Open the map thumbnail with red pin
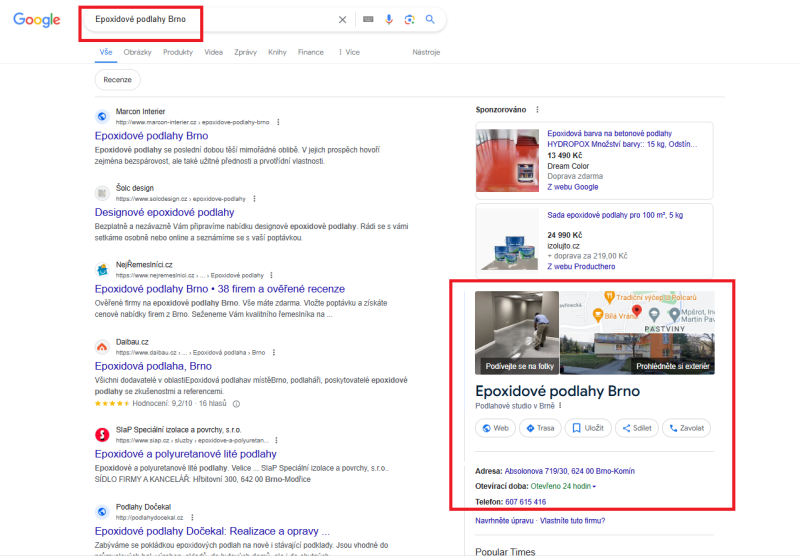 pyautogui.click(x=637, y=312)
